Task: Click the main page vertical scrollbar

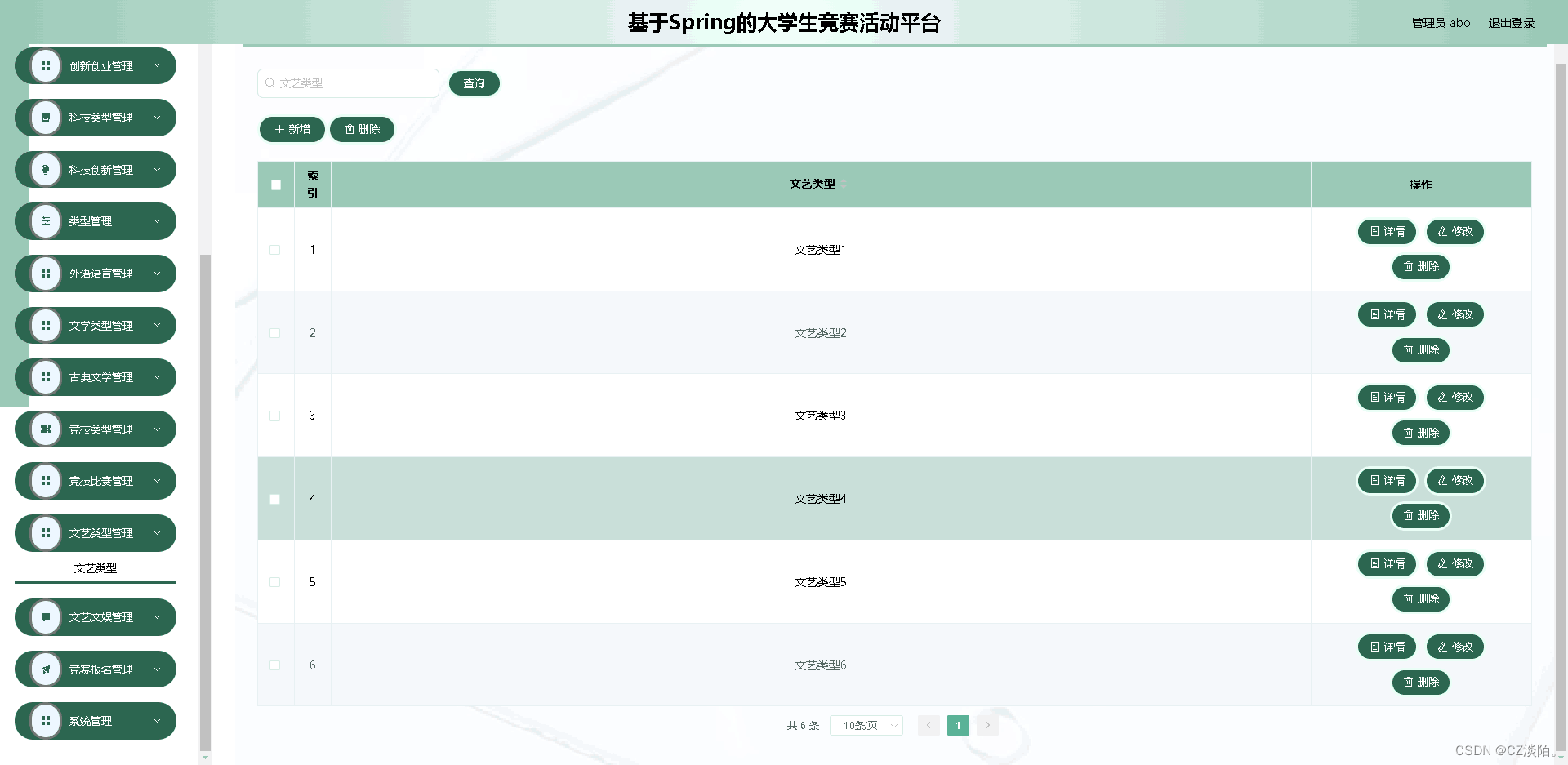Action: click(1561, 408)
